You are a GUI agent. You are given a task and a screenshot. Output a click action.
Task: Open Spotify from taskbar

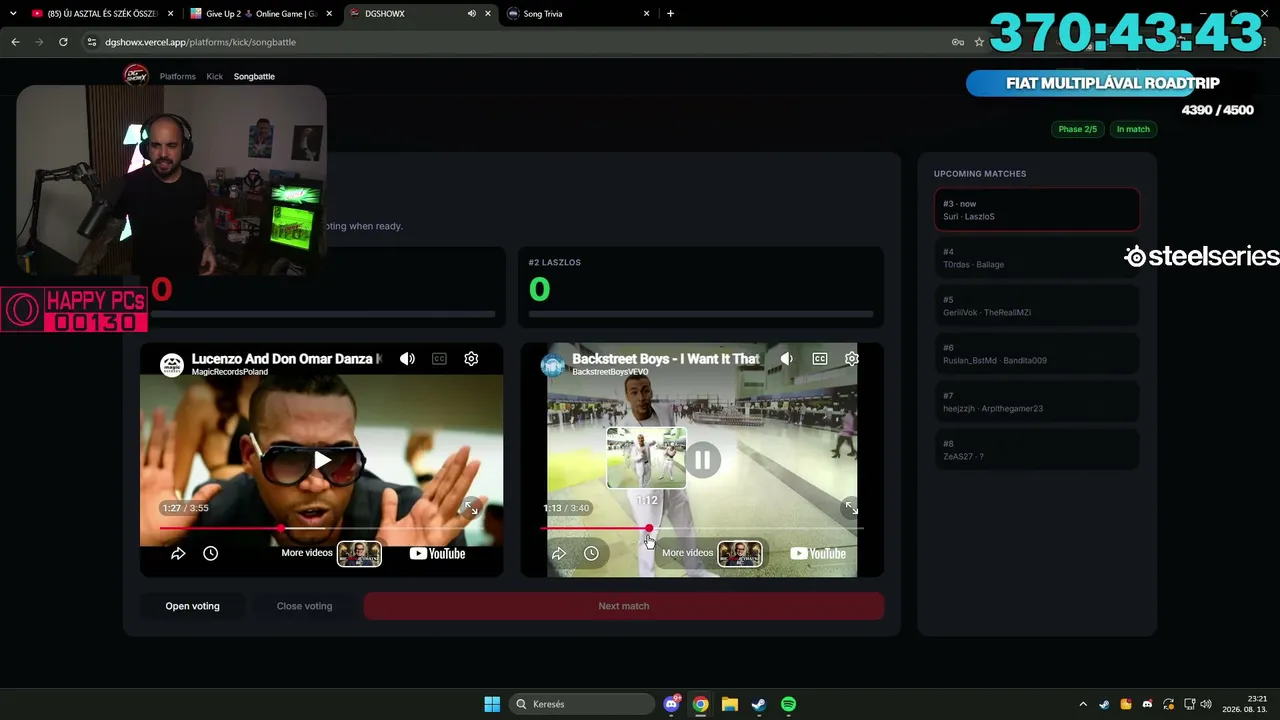click(788, 704)
